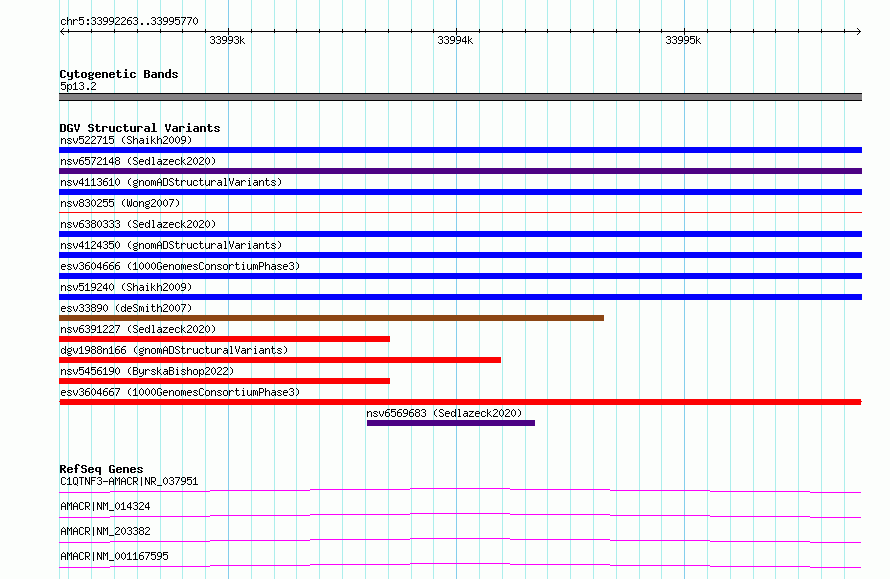Click the red bar for dgv1988n166

point(280,360)
